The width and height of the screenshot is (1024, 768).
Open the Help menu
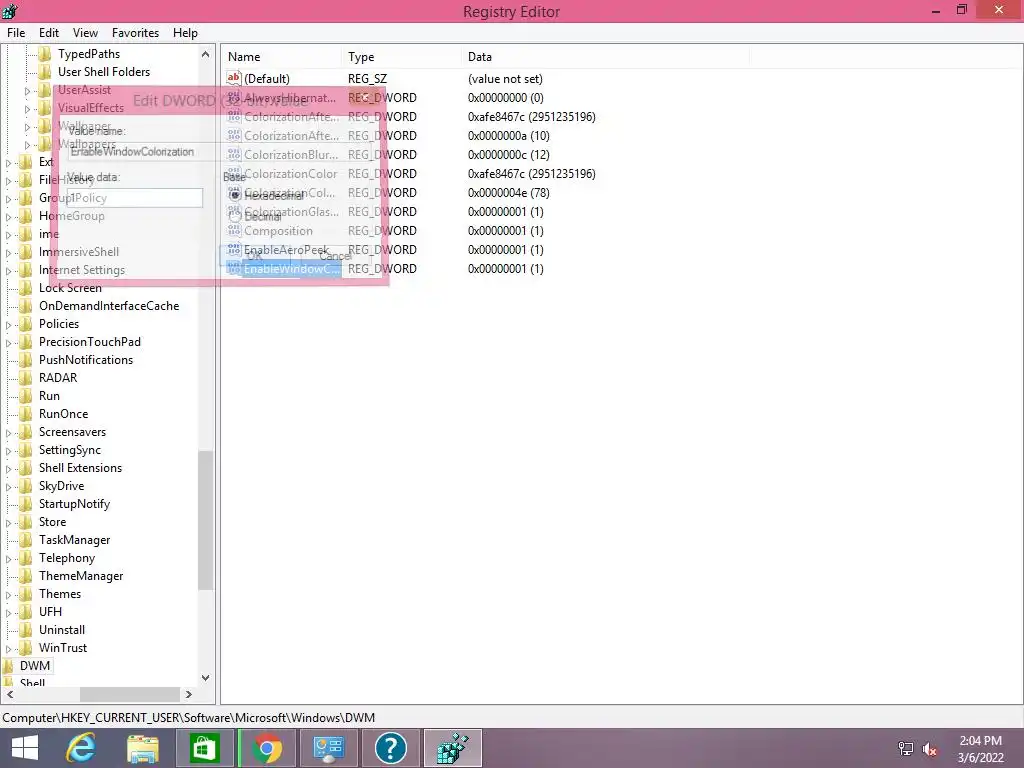pos(185,33)
